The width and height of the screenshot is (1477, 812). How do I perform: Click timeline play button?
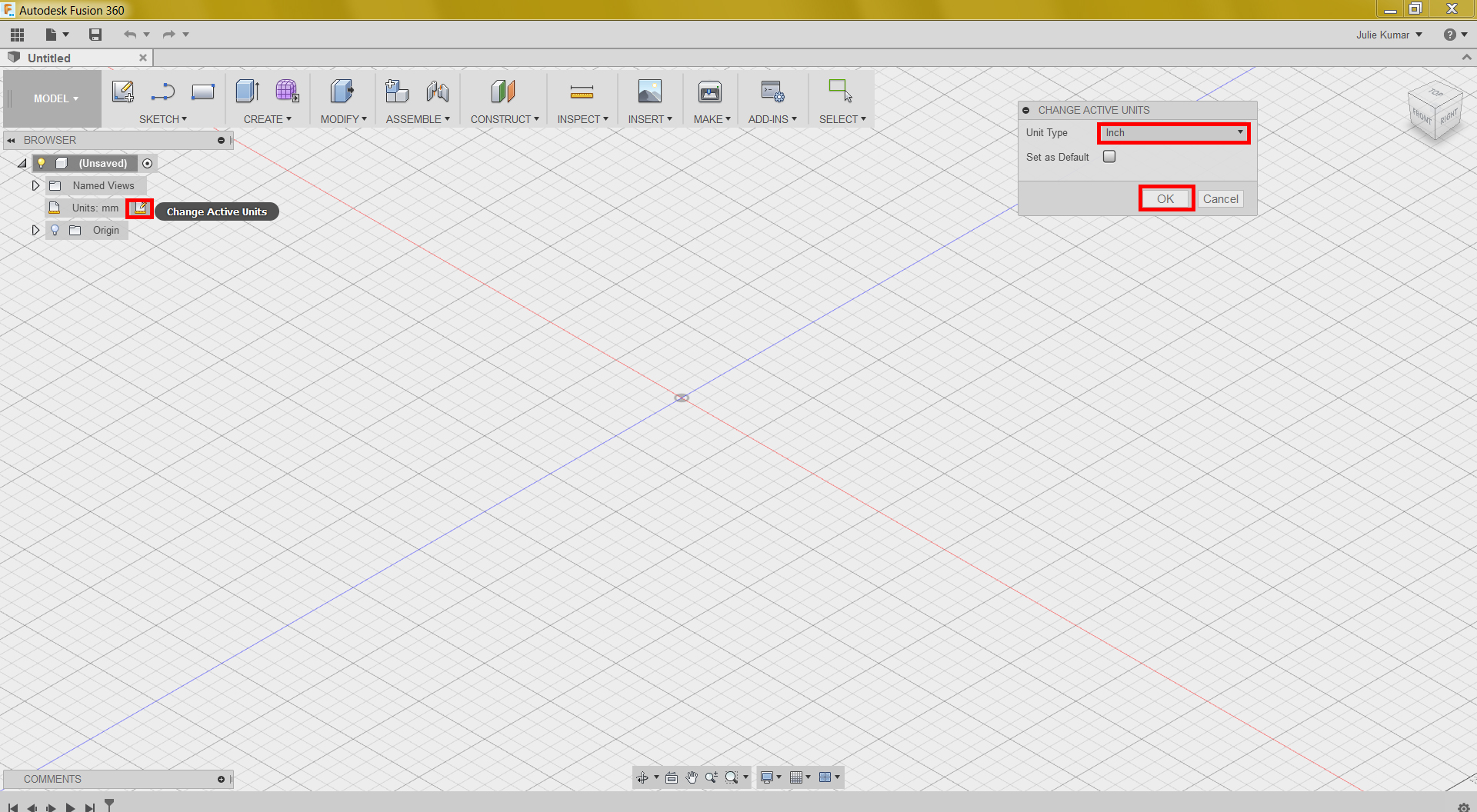70,807
